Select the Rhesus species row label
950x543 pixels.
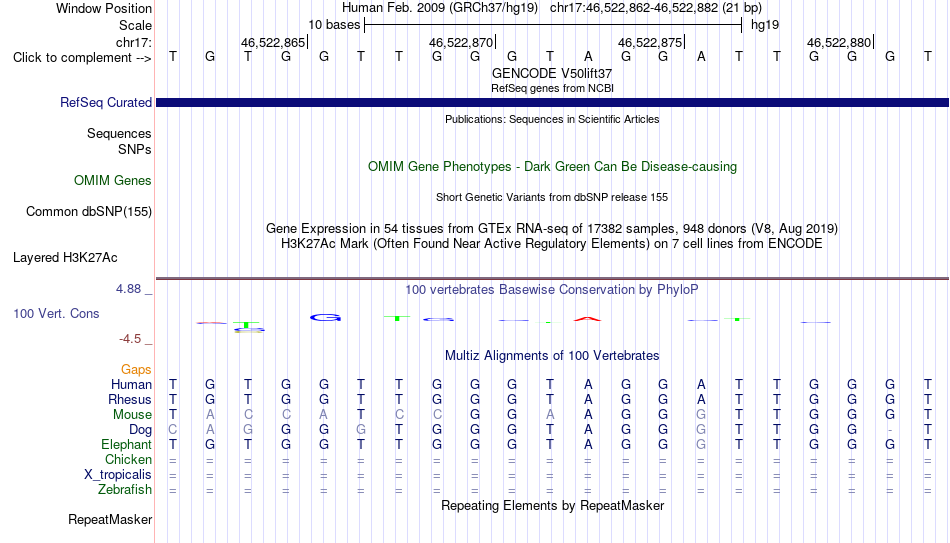tap(130, 399)
